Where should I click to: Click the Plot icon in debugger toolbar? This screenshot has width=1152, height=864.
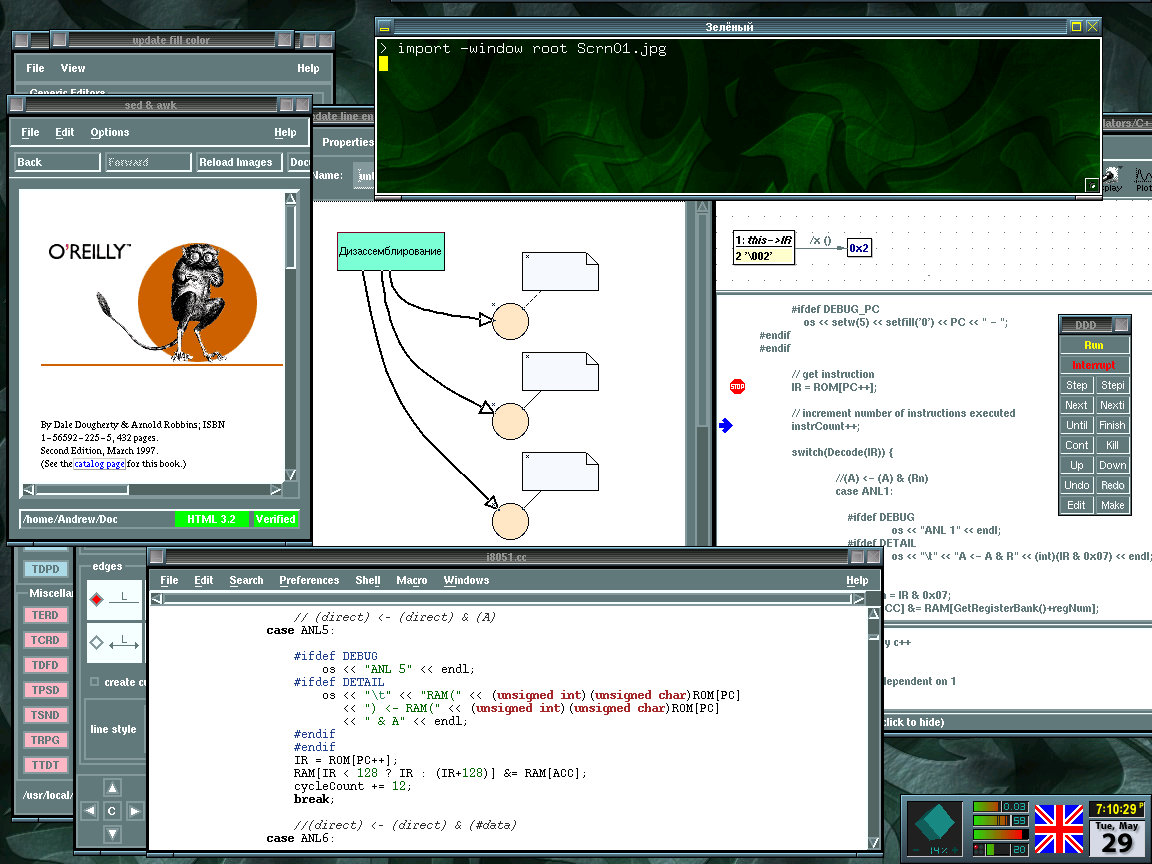pos(1143,179)
